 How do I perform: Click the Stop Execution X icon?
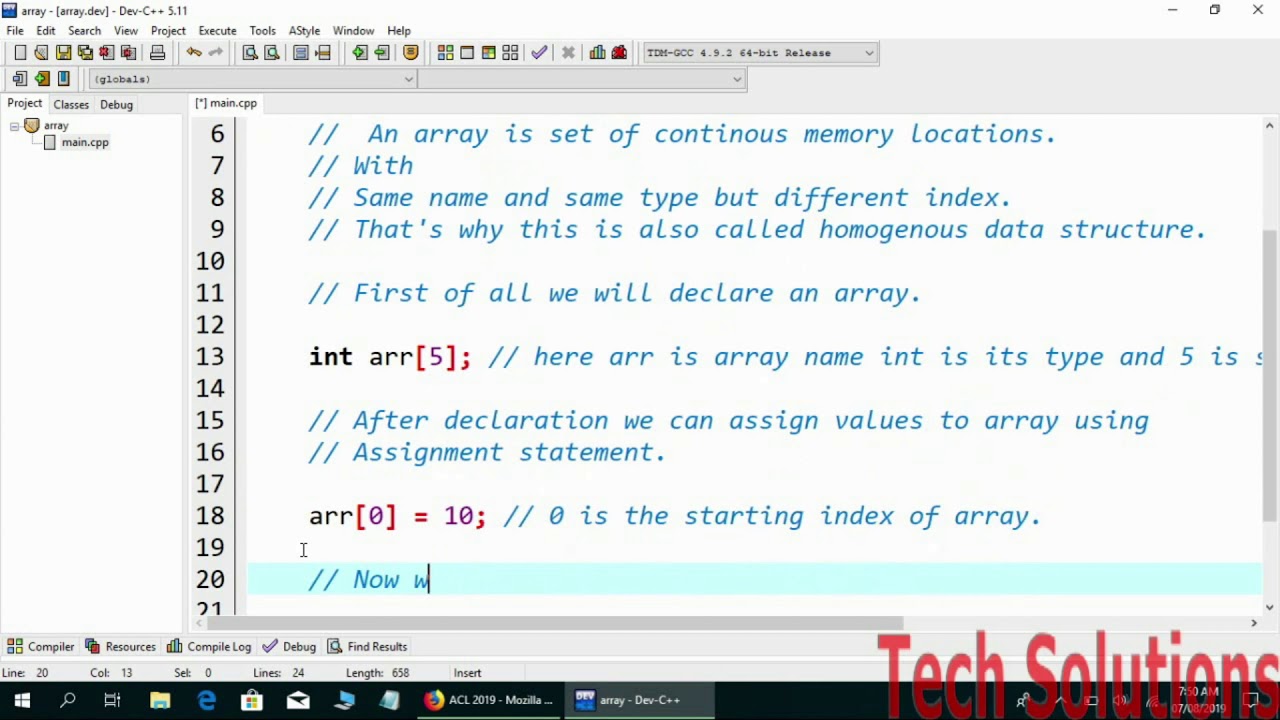coord(568,53)
